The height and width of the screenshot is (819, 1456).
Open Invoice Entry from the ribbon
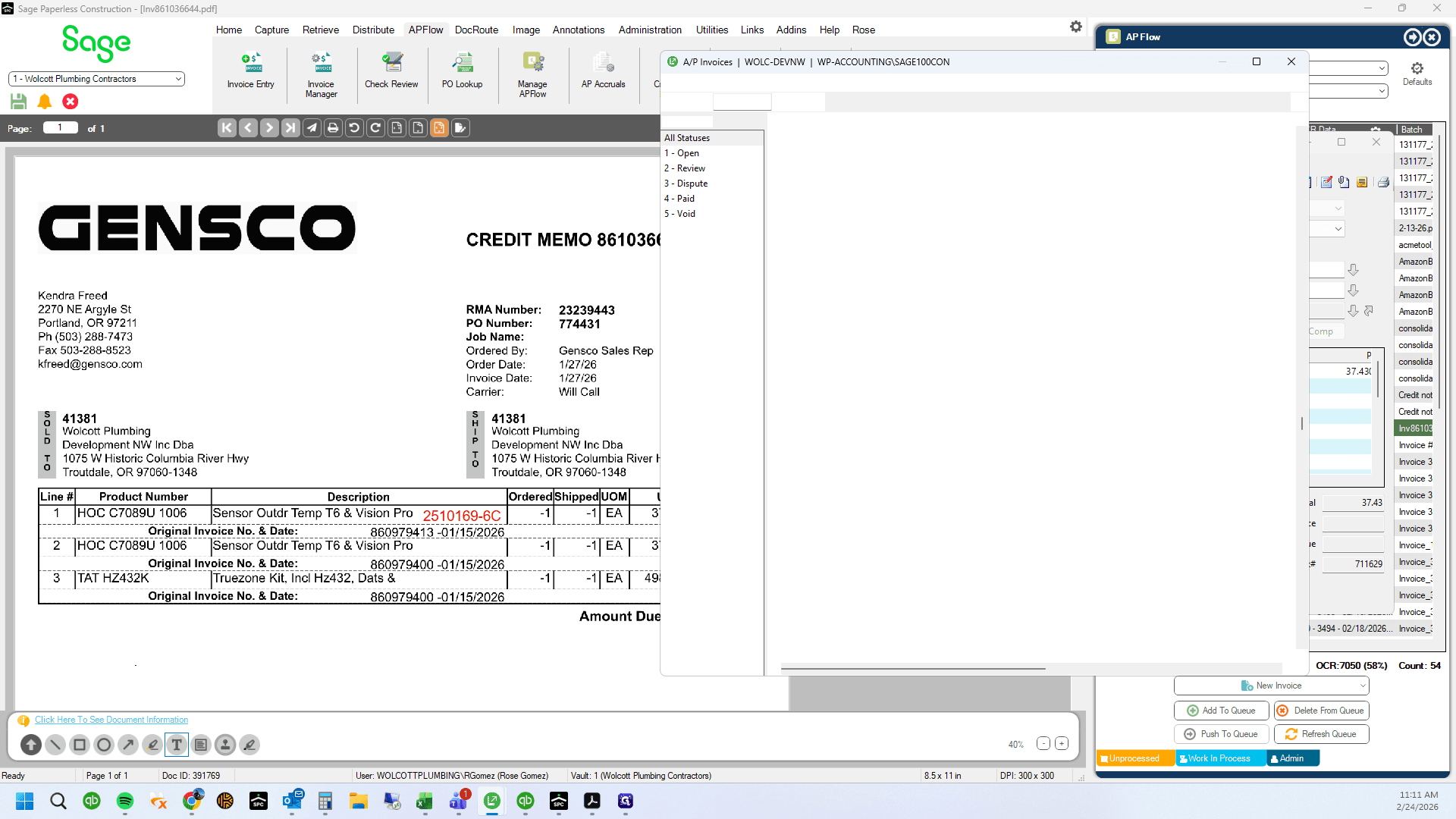pos(250,71)
